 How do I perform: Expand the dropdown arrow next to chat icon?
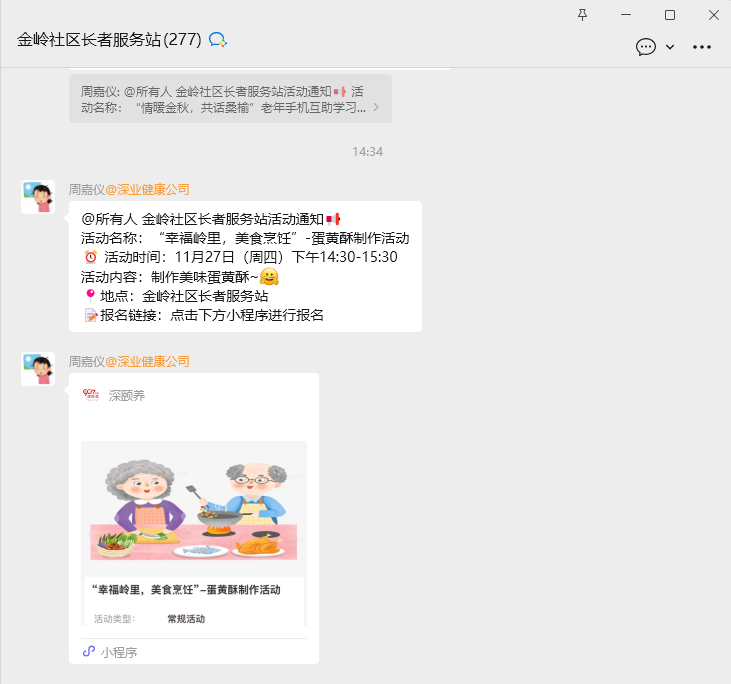tap(670, 47)
